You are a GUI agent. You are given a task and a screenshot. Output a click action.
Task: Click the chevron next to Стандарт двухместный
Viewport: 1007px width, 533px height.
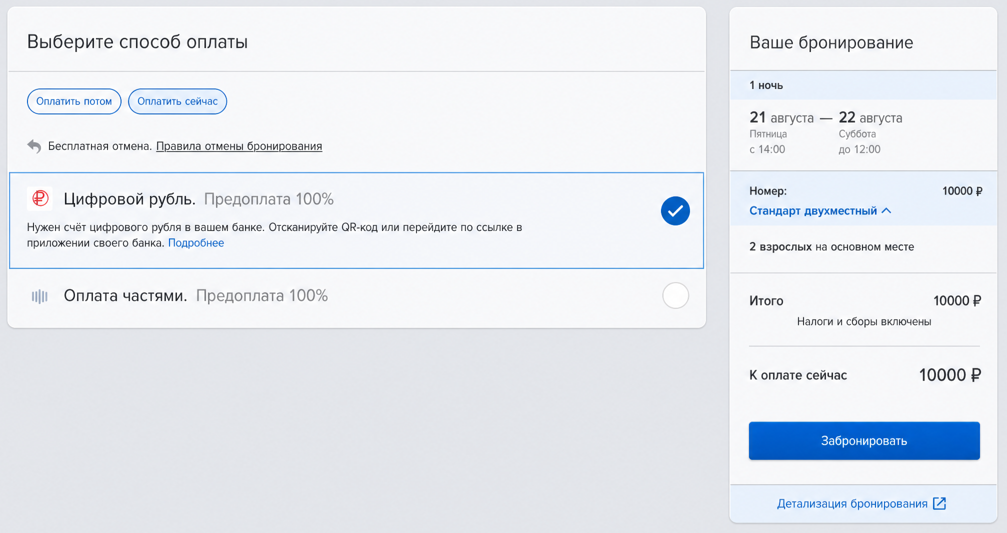886,211
